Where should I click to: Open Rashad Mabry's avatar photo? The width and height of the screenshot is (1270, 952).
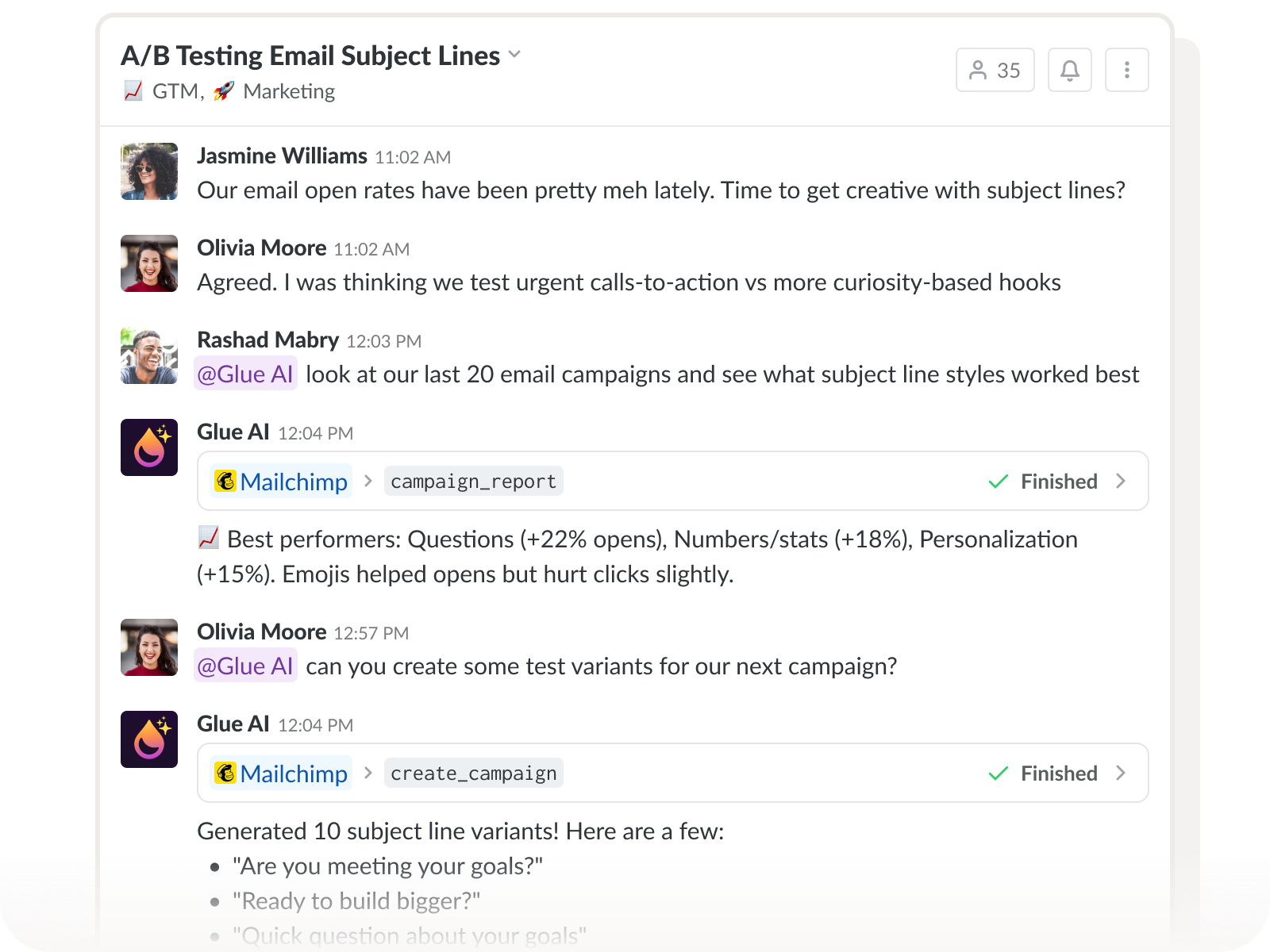[149, 355]
